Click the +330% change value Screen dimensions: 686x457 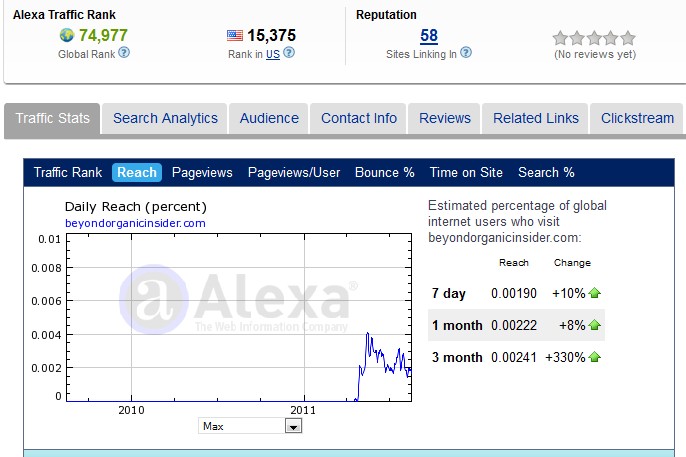click(565, 357)
